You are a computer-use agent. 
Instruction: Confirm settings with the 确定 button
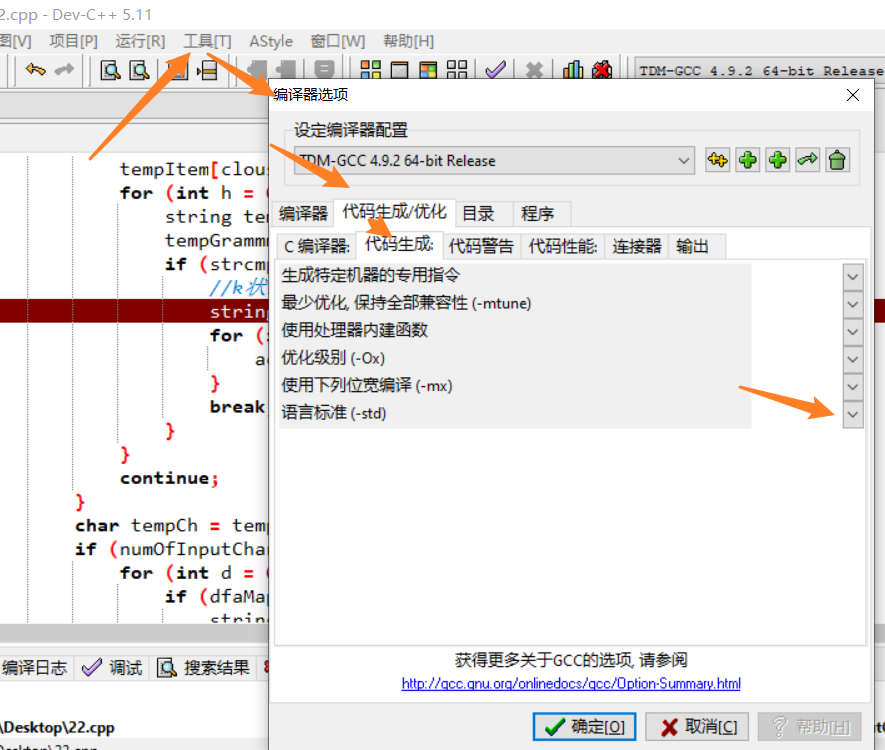click(584, 727)
